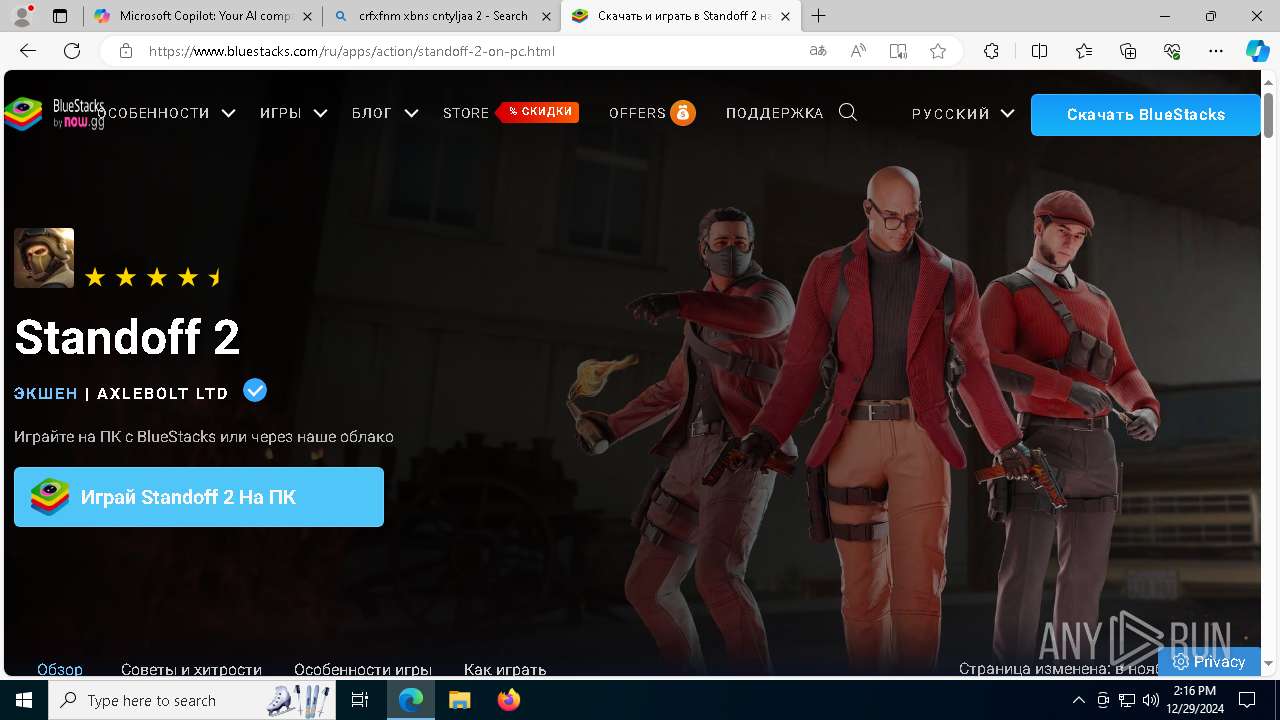Viewport: 1280px width, 720px height.
Task: Click the browser Back arrow
Action: pyautogui.click(x=28, y=51)
